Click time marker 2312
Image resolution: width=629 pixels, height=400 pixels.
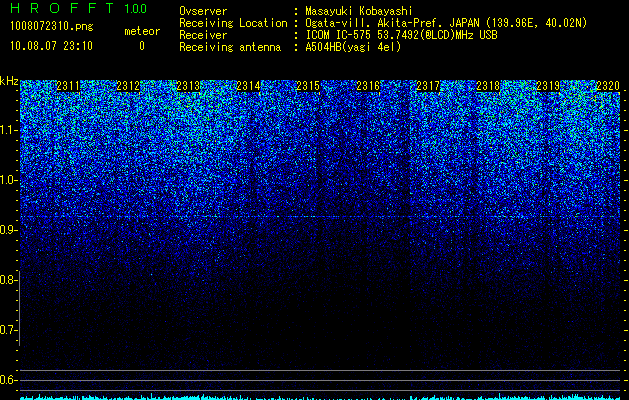[128, 86]
